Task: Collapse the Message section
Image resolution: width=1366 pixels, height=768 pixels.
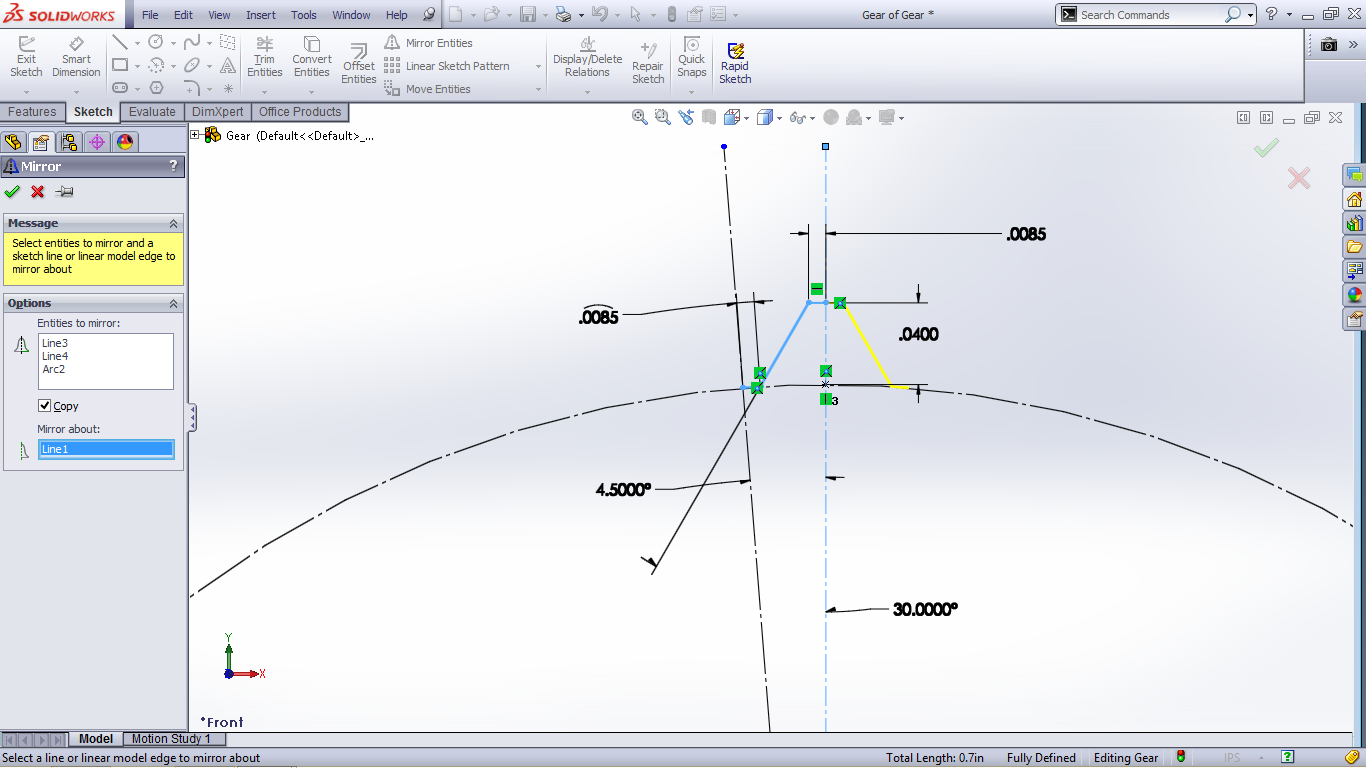Action: [x=173, y=223]
